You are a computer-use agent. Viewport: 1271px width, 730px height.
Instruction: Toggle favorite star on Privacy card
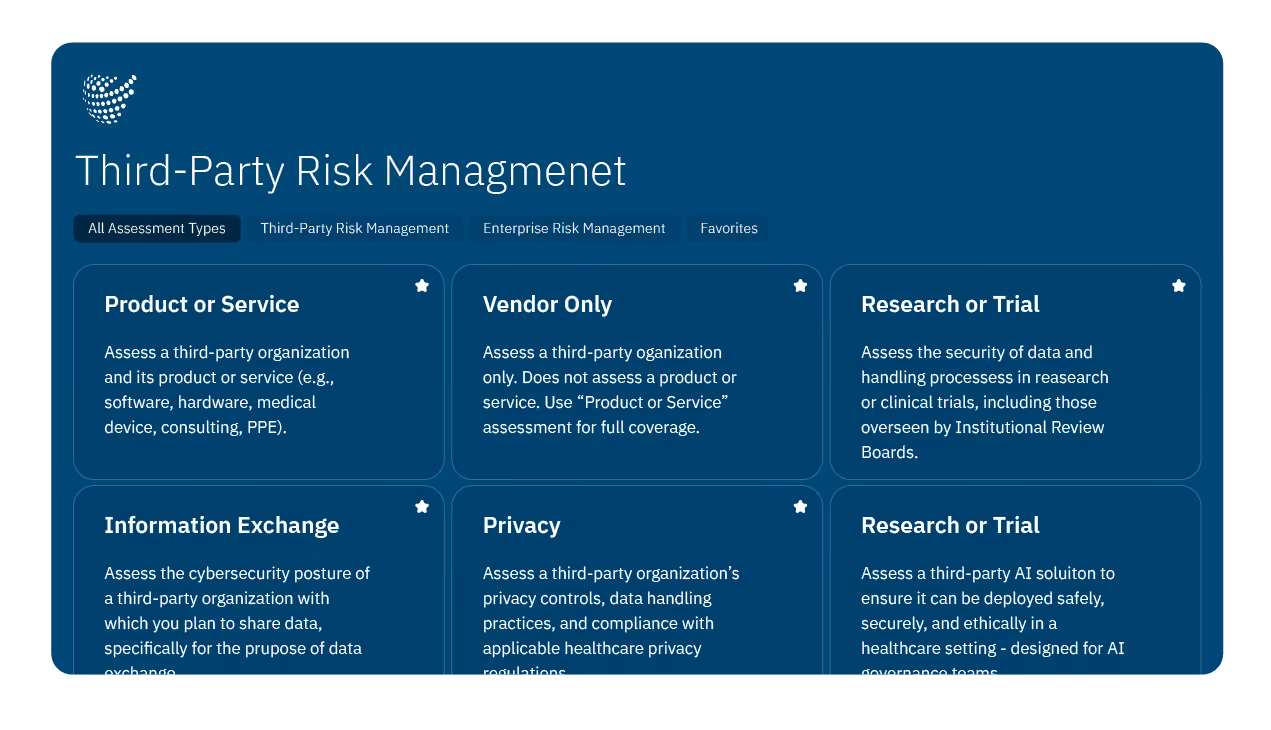coord(800,507)
